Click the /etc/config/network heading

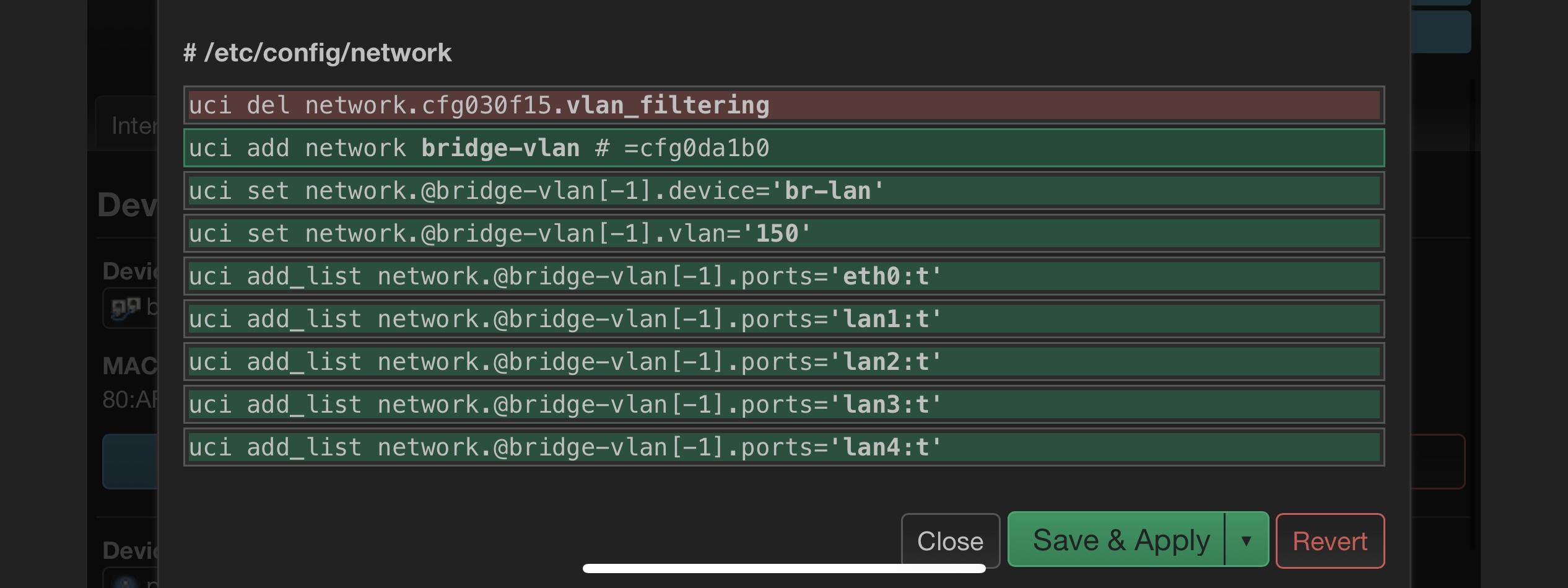click(317, 53)
